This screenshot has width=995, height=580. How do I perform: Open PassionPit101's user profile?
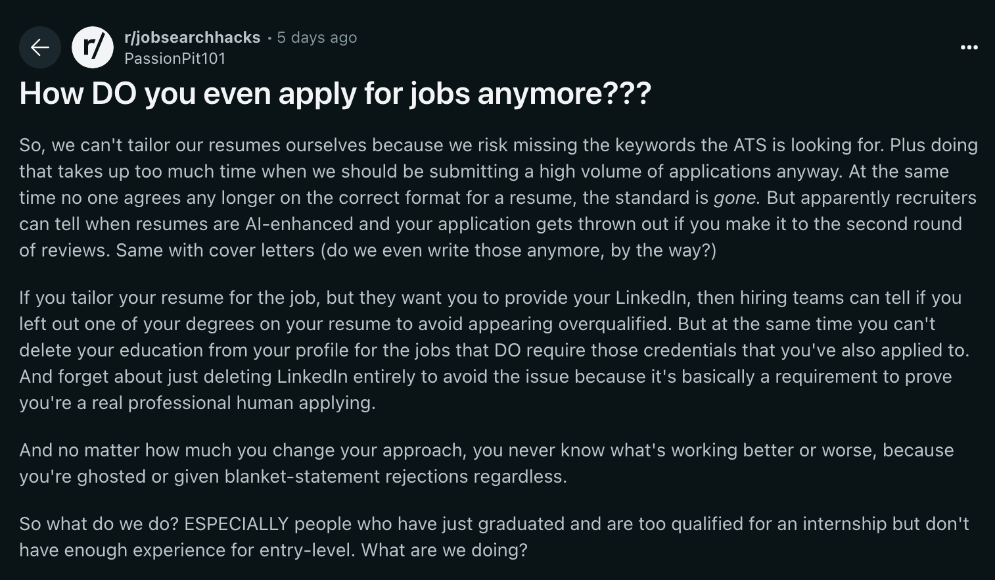click(x=175, y=58)
